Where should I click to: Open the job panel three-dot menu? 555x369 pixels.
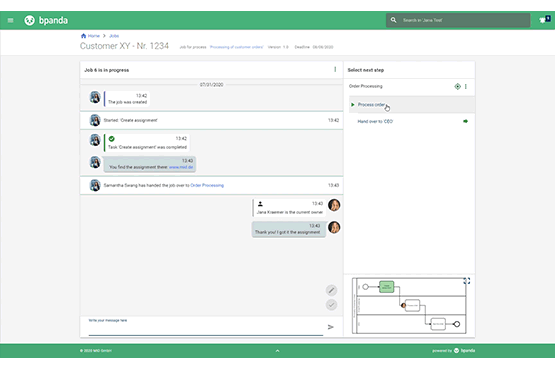pyautogui.click(x=335, y=69)
